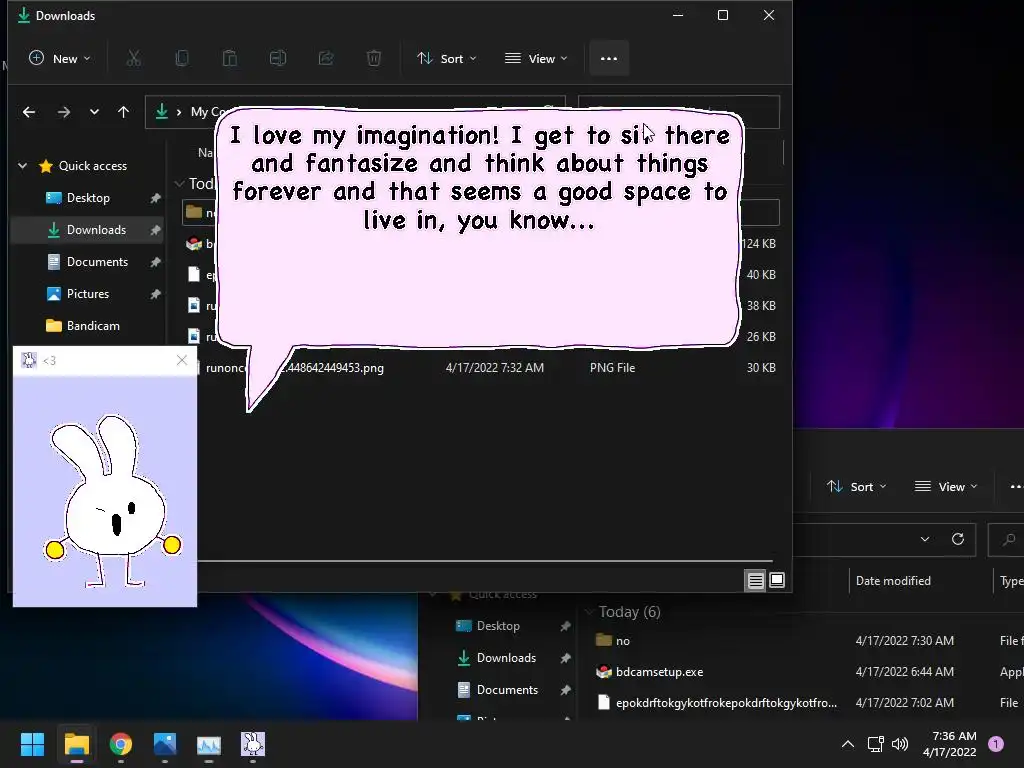This screenshot has width=1024, height=768.
Task: Click the Share icon in Downloads toolbar
Action: pyautogui.click(x=326, y=59)
